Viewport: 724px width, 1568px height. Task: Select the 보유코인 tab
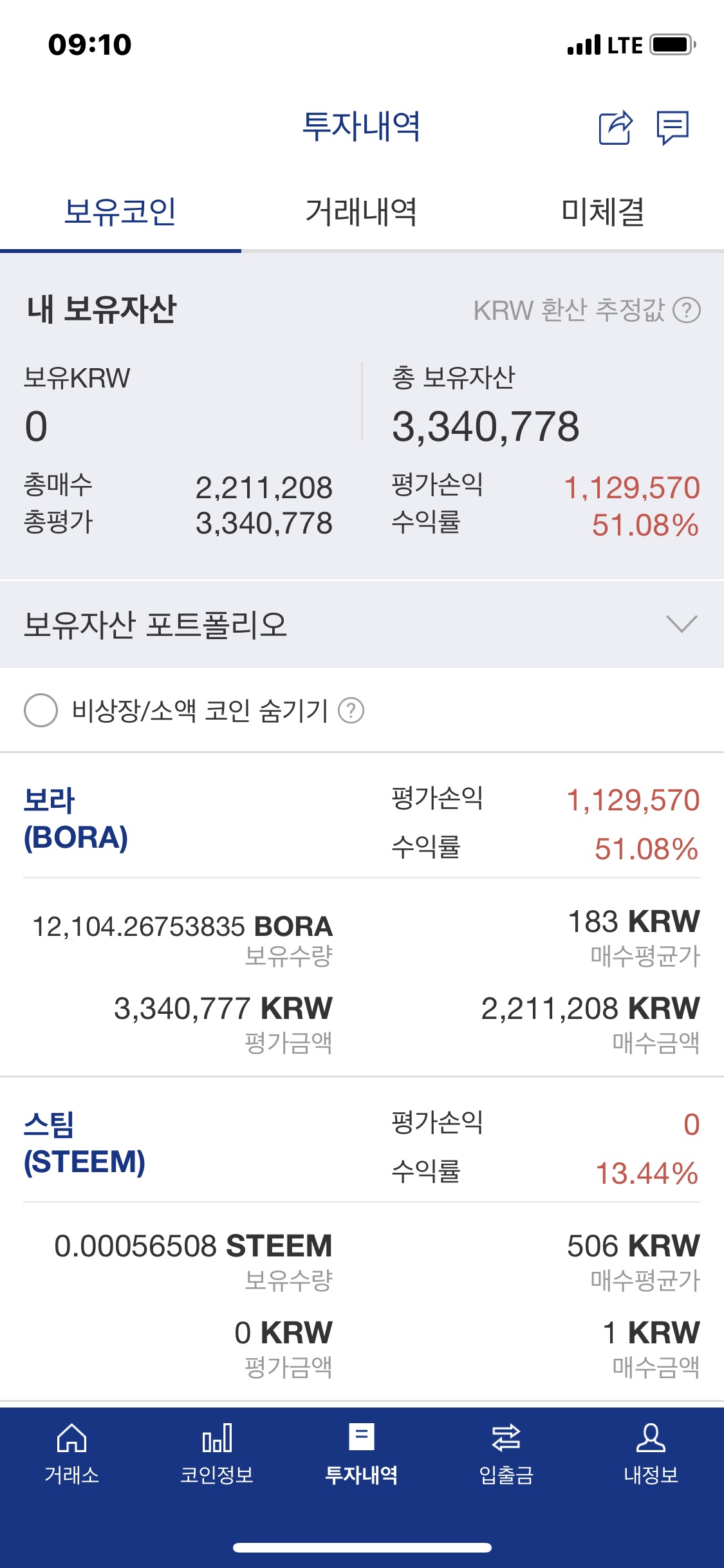120,212
